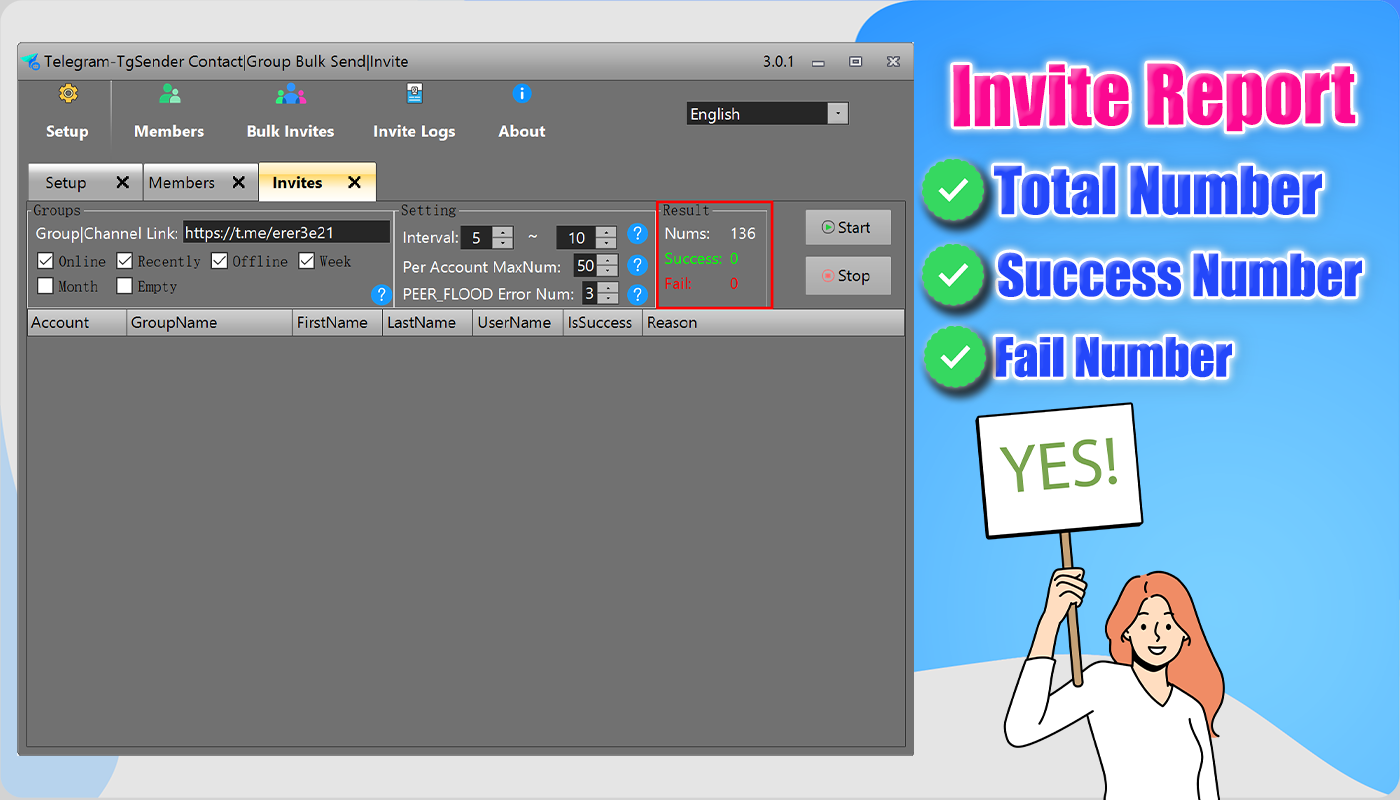Close the Invites tab
Image resolution: width=1400 pixels, height=800 pixels.
pyautogui.click(x=354, y=183)
